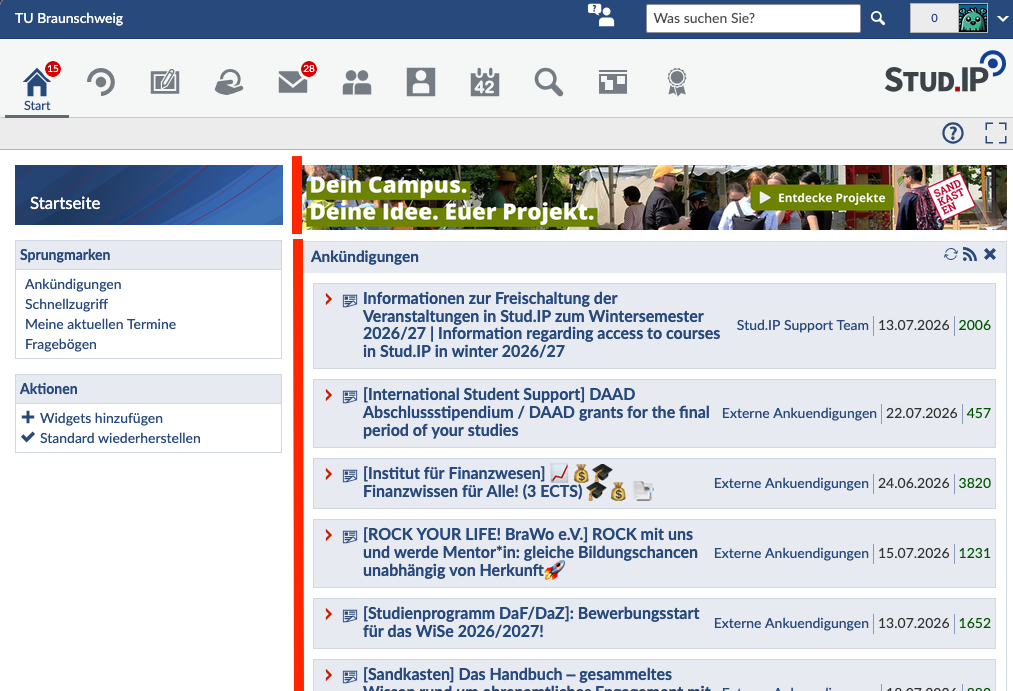
Task: Click Externe Ankuendigungen author of DAAD entry
Action: (x=799, y=413)
